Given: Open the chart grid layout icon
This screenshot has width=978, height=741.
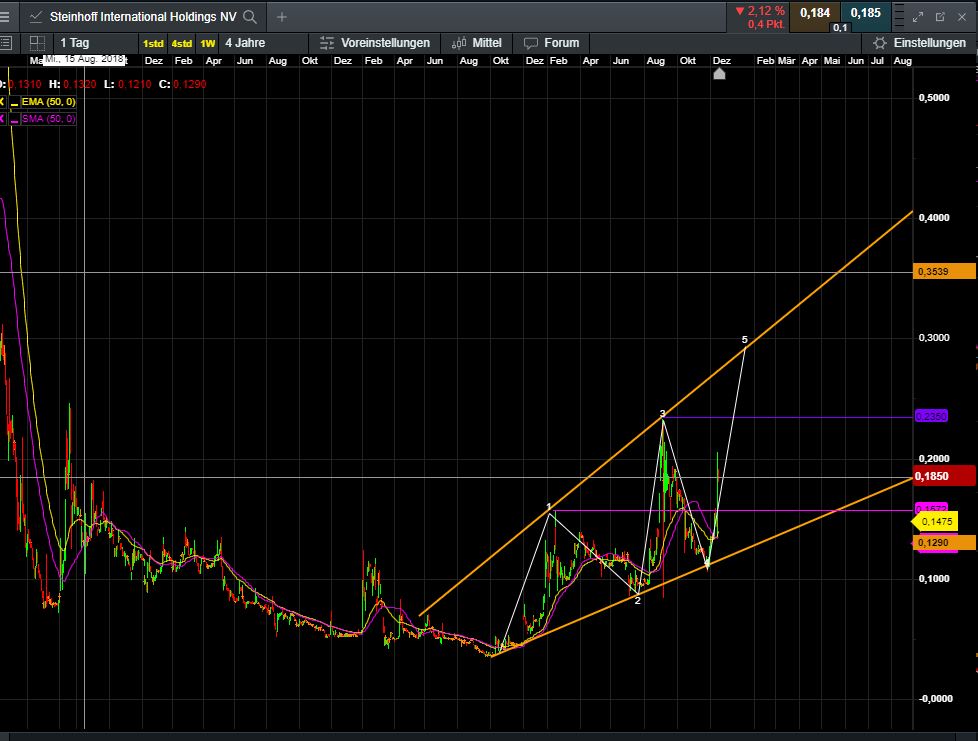Looking at the screenshot, I should pos(37,43).
